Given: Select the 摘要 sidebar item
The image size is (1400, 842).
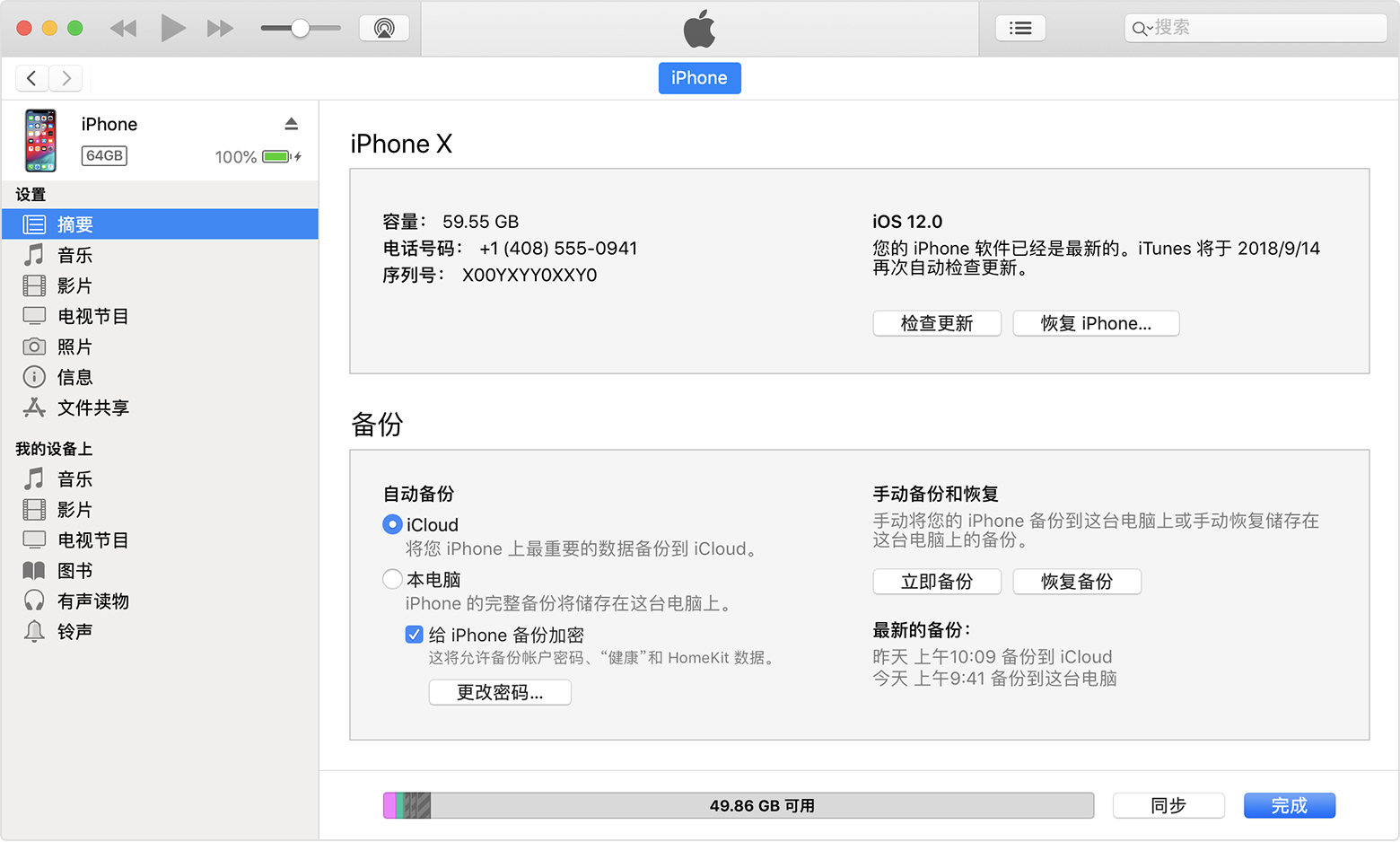Looking at the screenshot, I should click(x=74, y=224).
